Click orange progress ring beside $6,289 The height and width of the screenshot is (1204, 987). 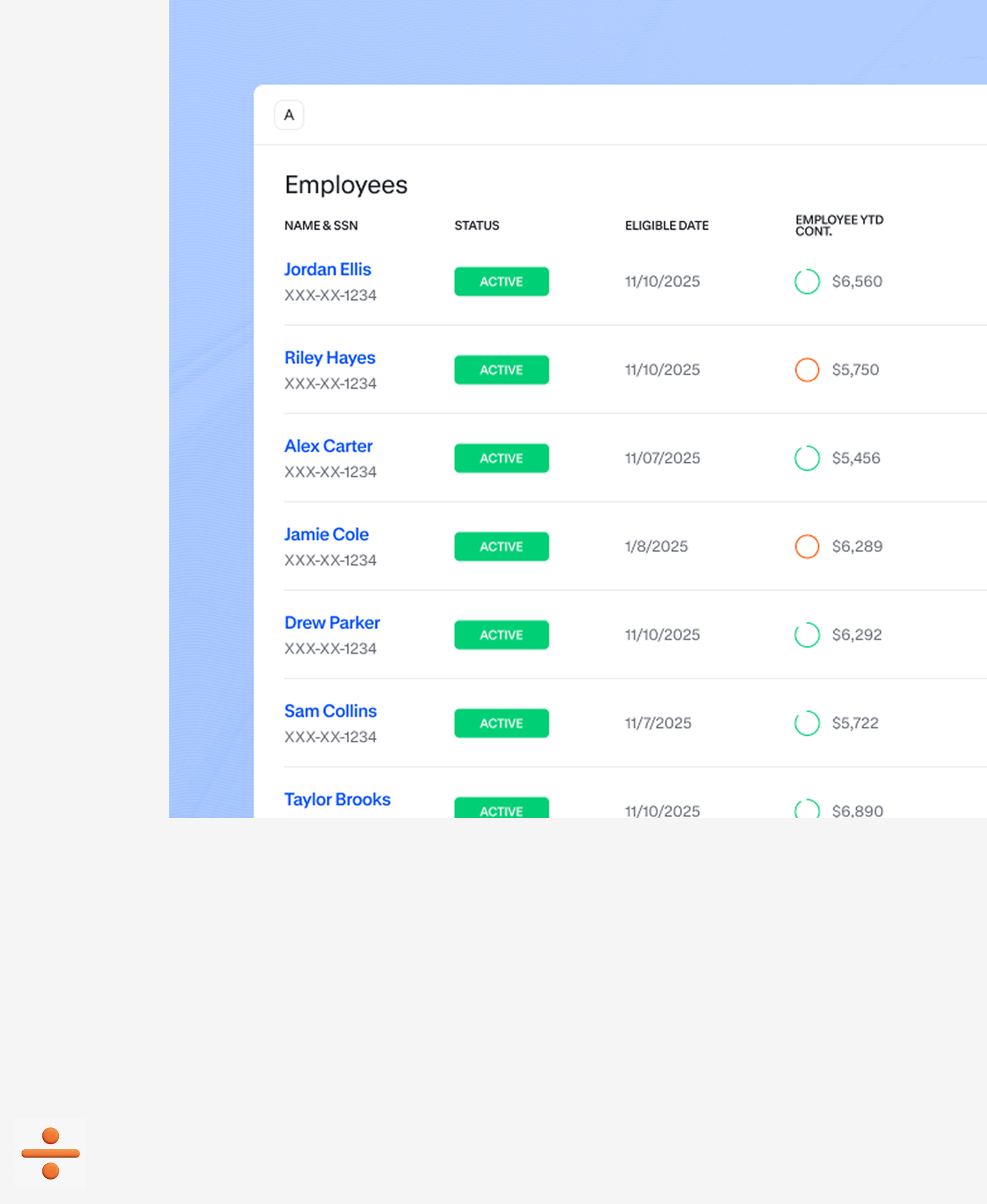pos(807,546)
